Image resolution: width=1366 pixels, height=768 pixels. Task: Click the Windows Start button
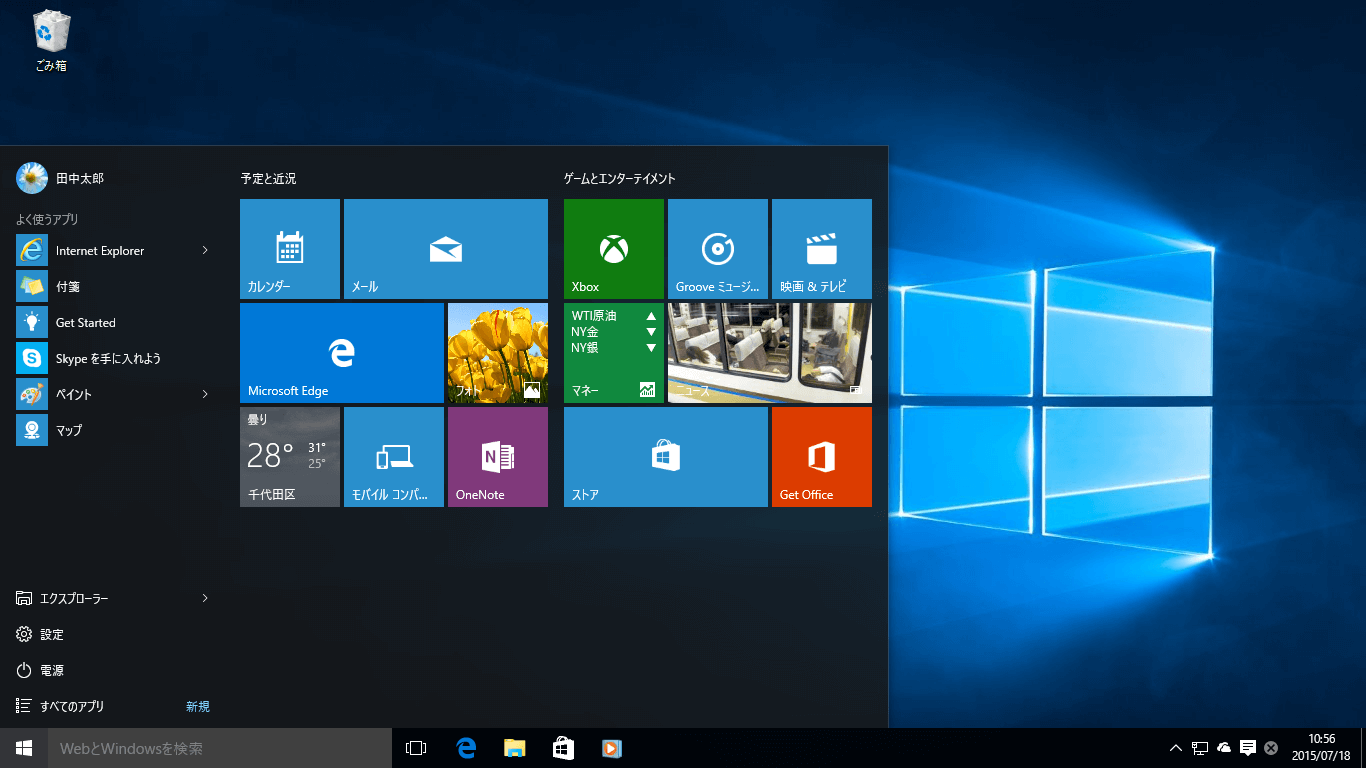[x=24, y=748]
